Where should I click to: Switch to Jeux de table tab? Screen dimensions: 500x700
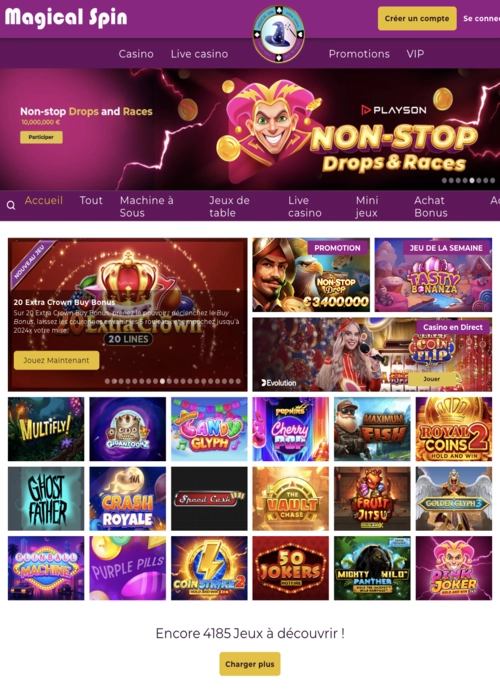pos(229,206)
